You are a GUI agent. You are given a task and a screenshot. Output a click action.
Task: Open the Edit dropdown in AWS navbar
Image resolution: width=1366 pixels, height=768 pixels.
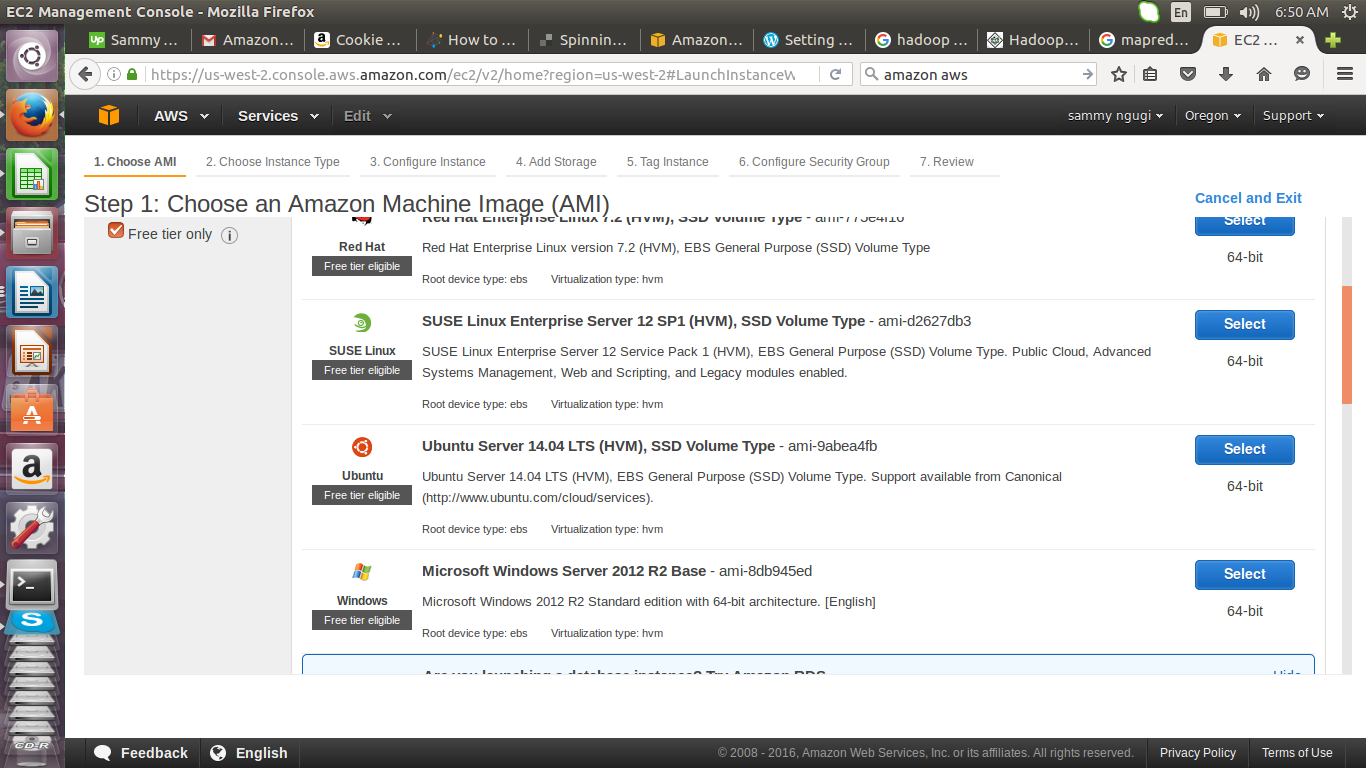(368, 116)
